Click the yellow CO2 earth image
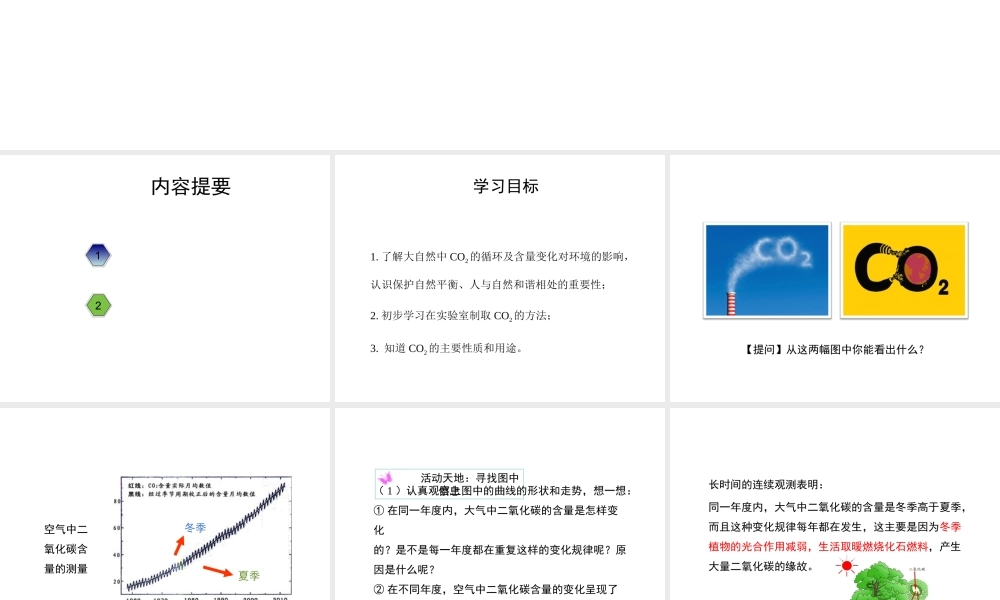Viewport: 1000px width, 600px height. [x=904, y=270]
